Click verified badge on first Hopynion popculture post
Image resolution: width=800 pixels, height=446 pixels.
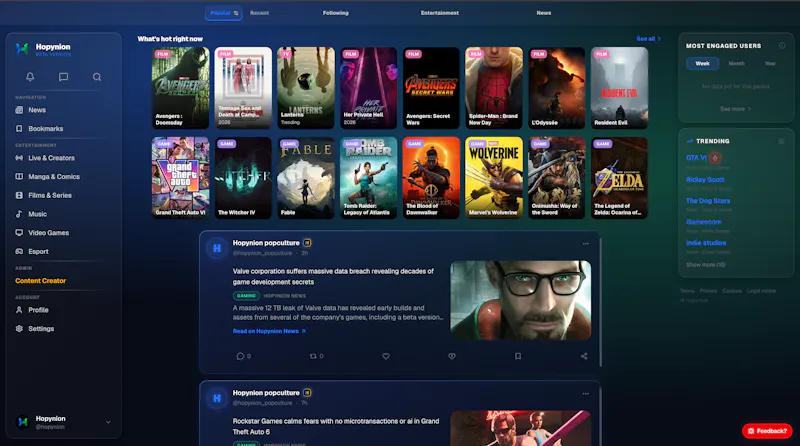(x=307, y=243)
